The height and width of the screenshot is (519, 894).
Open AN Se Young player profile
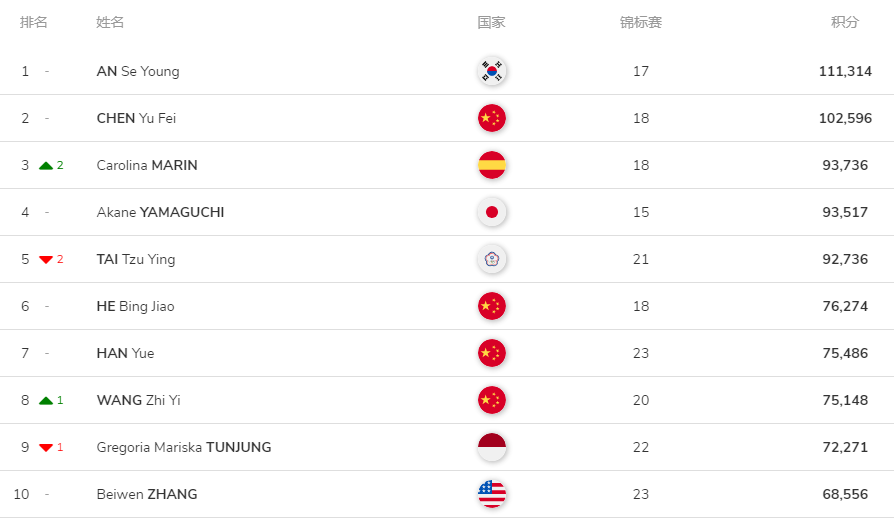click(138, 71)
